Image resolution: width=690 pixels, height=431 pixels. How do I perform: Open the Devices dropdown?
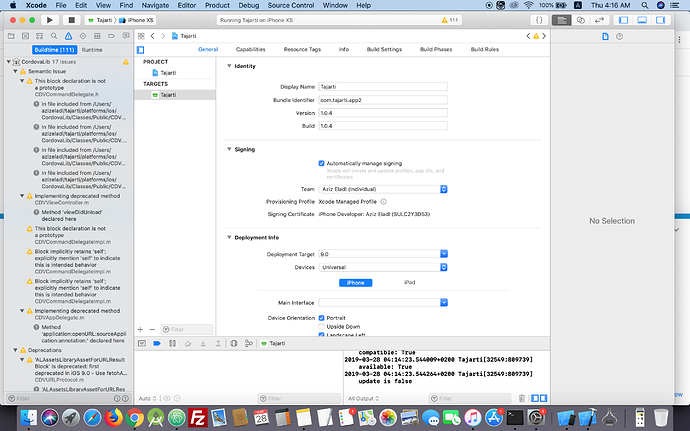click(x=383, y=267)
